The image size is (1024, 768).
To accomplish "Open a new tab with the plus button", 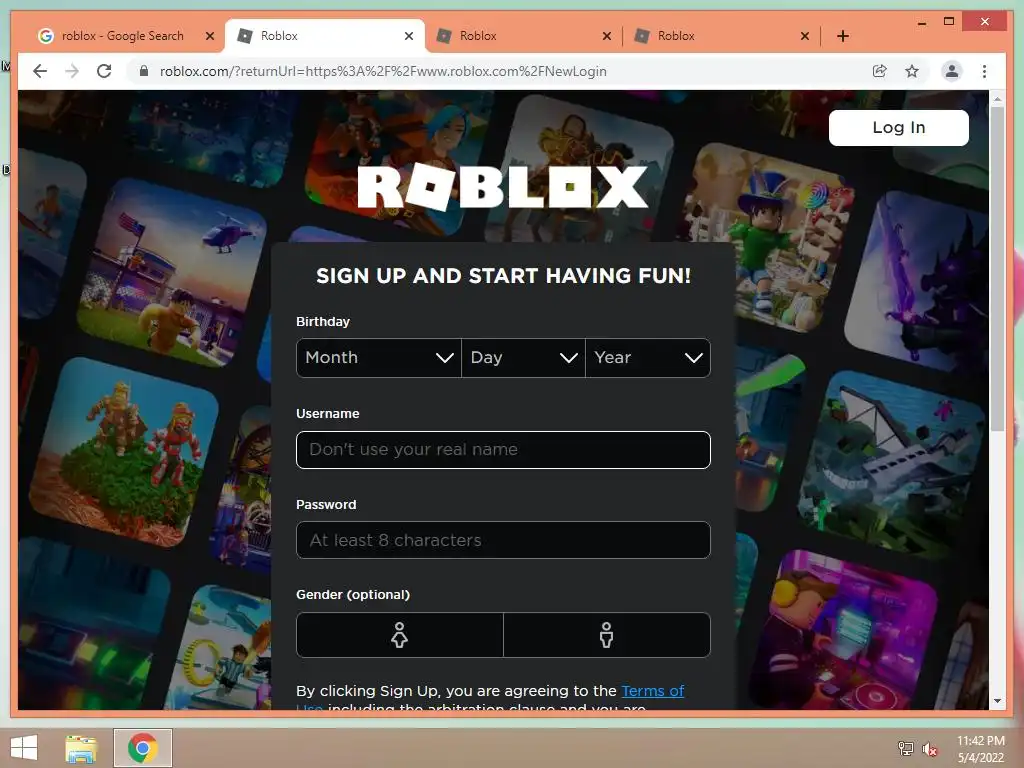I will (x=842, y=36).
